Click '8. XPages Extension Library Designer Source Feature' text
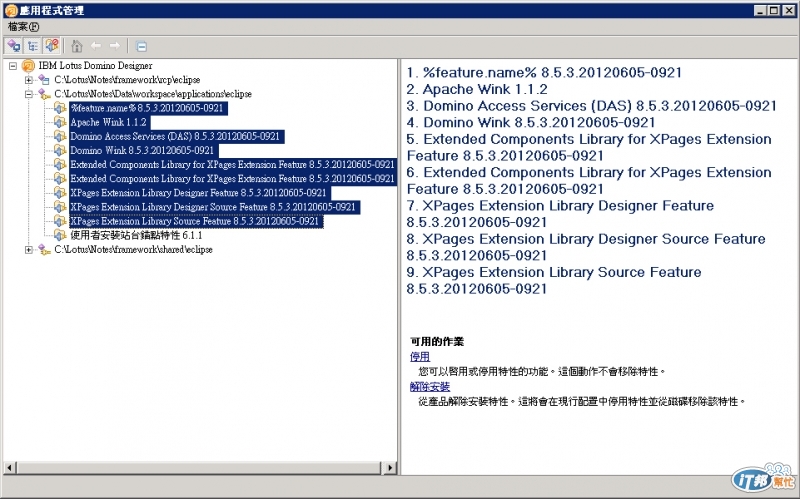The width and height of the screenshot is (800, 499). 586,247
